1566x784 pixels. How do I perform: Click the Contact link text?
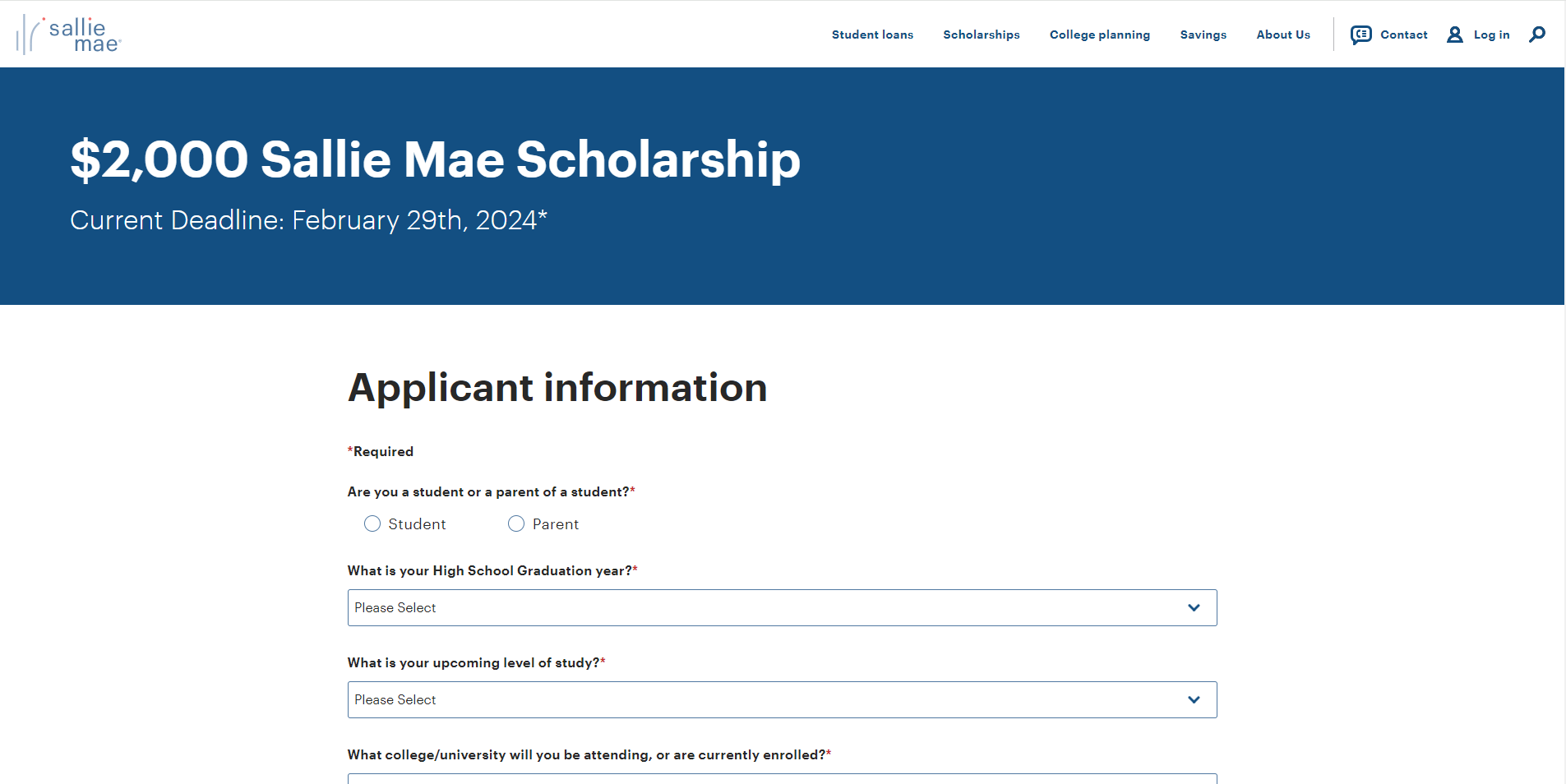coord(1403,35)
